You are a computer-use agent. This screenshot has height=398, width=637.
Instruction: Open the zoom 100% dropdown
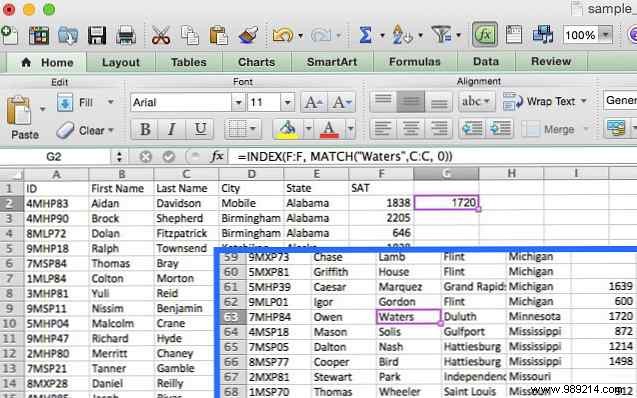point(605,35)
